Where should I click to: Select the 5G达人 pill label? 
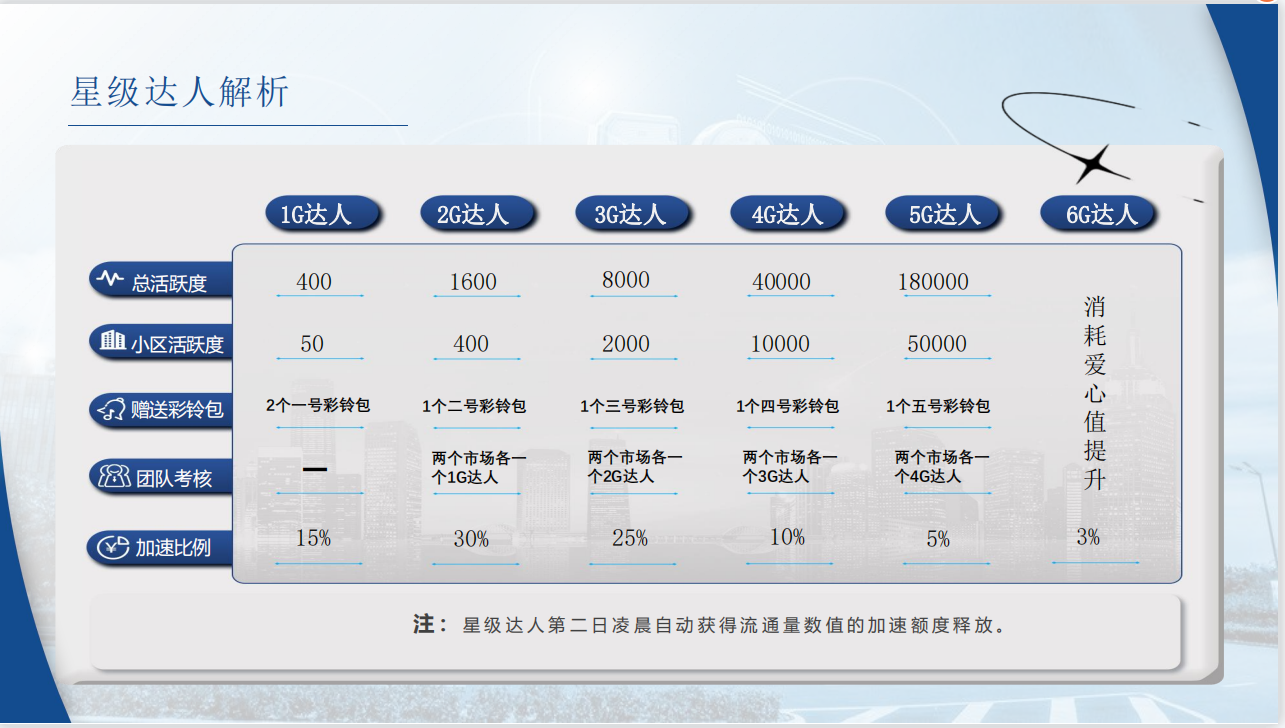945,214
